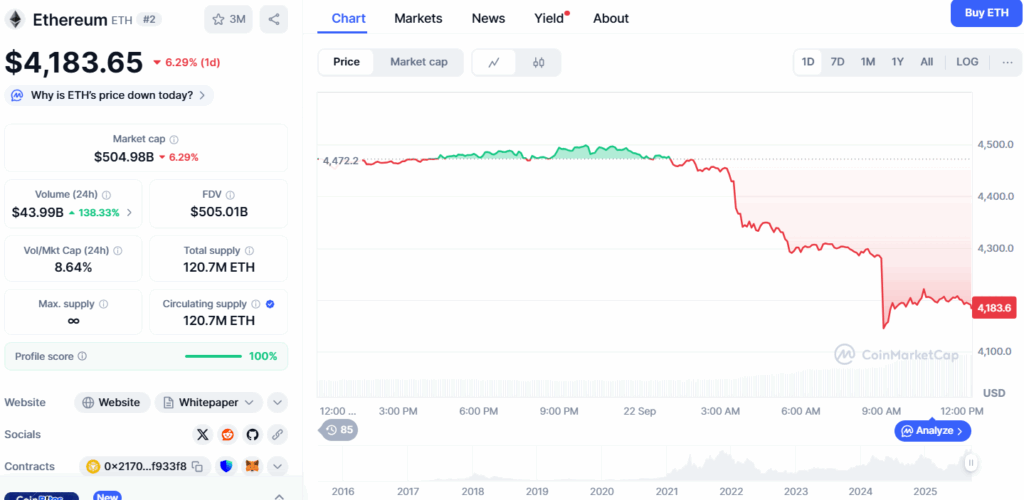The height and width of the screenshot is (500, 1024).
Task: Click the $505.01B FDV value
Action: [x=219, y=211]
